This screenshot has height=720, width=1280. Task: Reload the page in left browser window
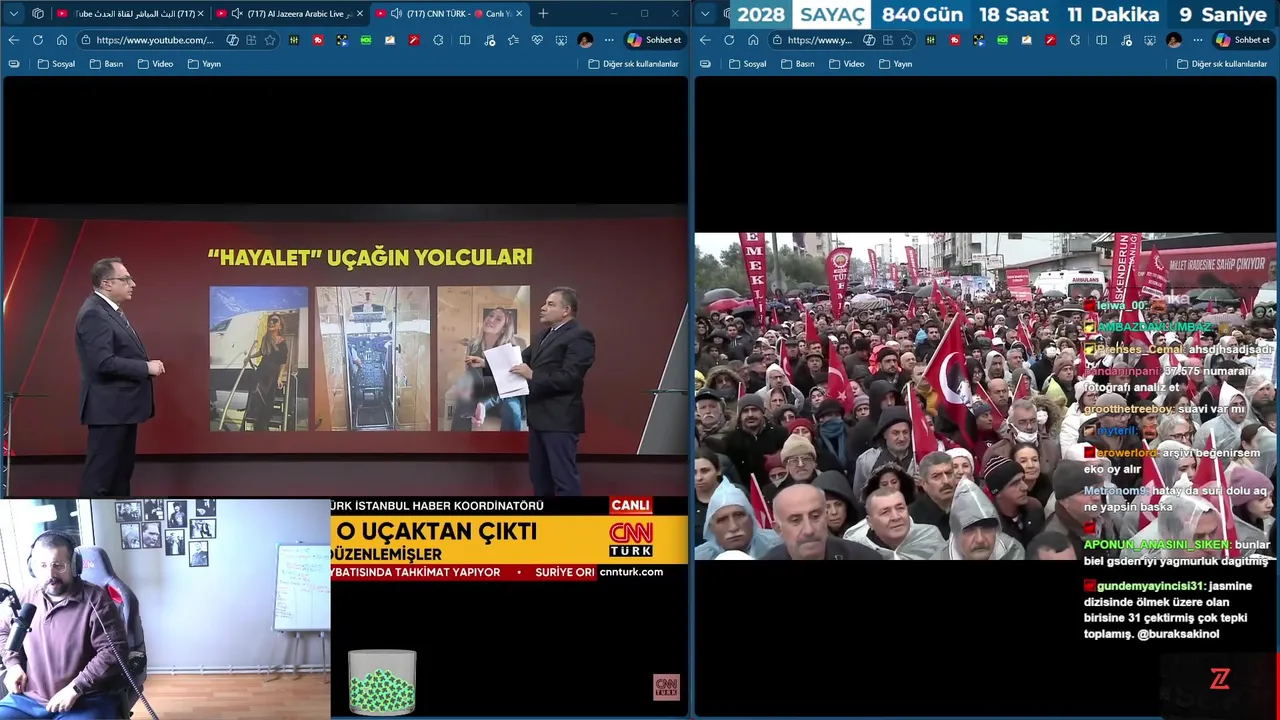38,40
